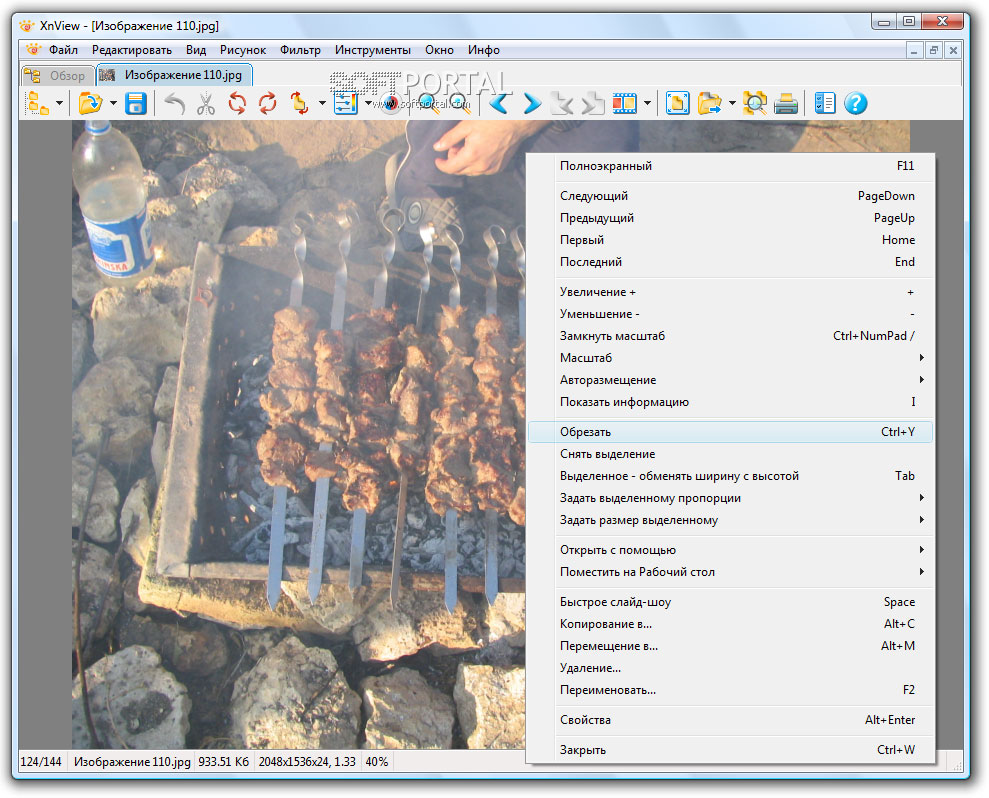989x798 pixels.
Task: Click the Undo arrow icon
Action: click(x=174, y=103)
